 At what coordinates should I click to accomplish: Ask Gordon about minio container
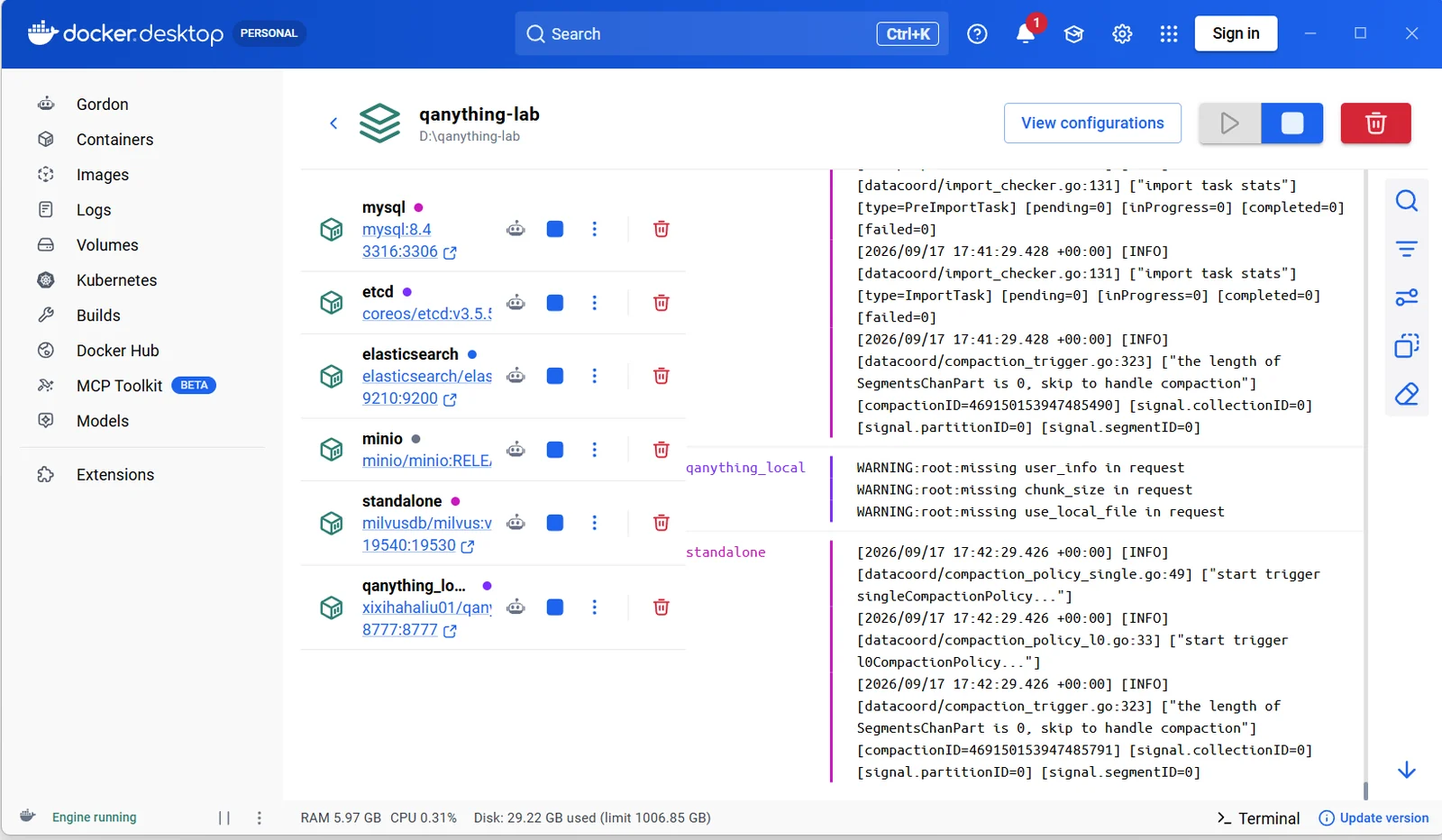pos(516,450)
